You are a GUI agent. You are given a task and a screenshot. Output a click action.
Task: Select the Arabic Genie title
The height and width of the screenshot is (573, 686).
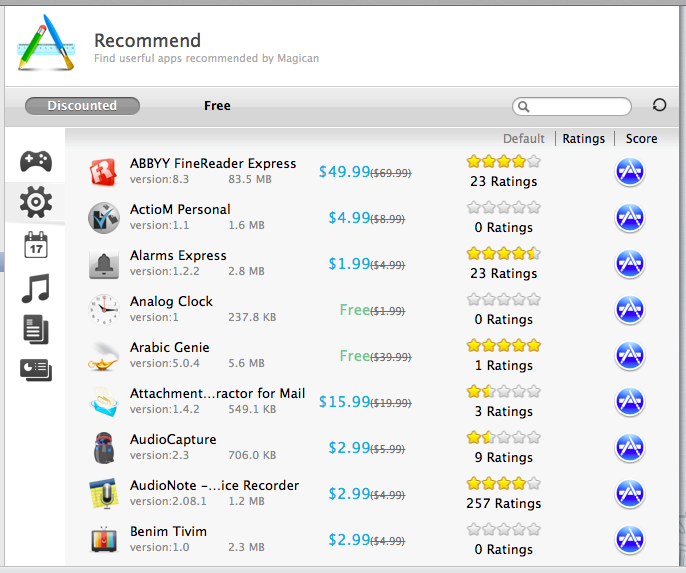pyautogui.click(x=170, y=347)
